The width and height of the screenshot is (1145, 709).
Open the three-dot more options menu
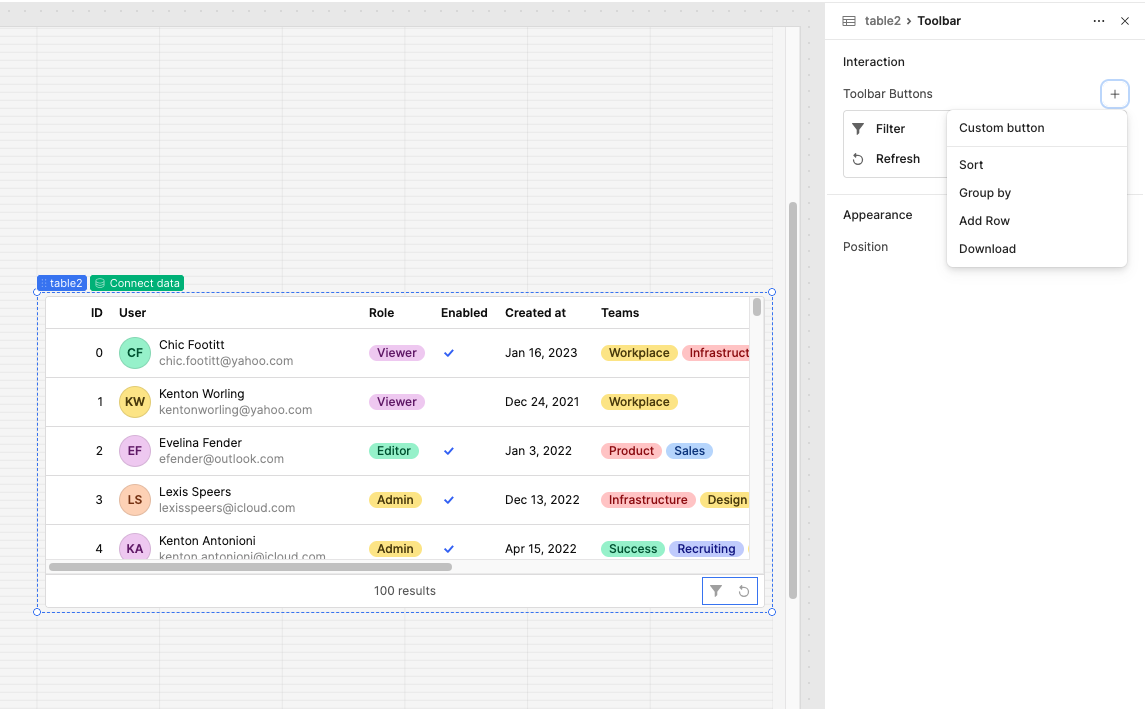1099,21
